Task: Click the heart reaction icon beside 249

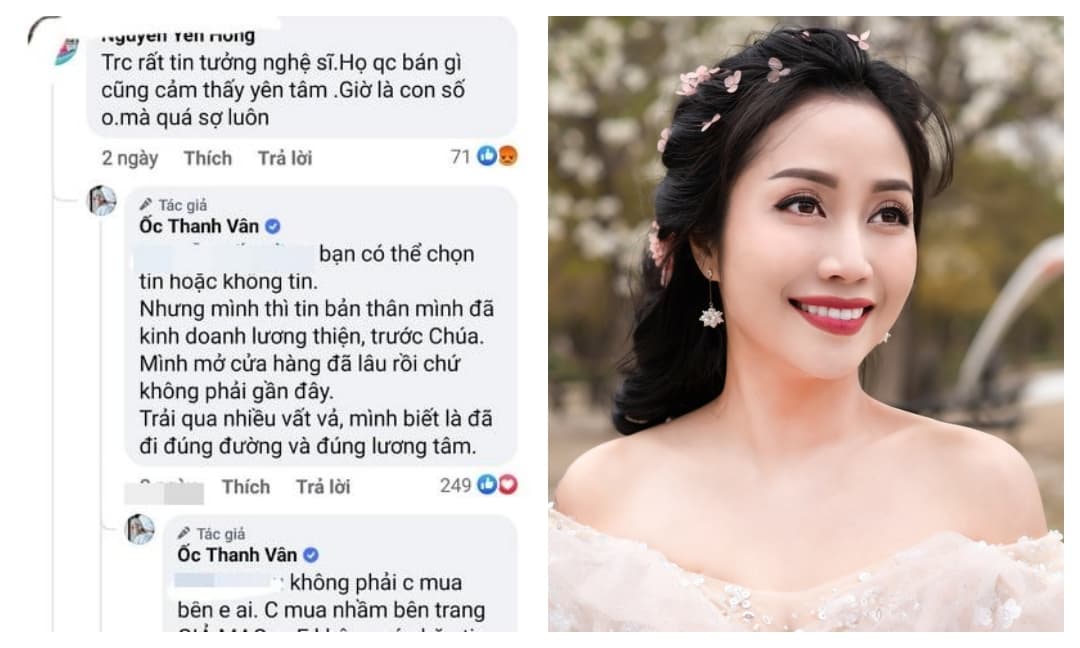Action: tap(508, 485)
